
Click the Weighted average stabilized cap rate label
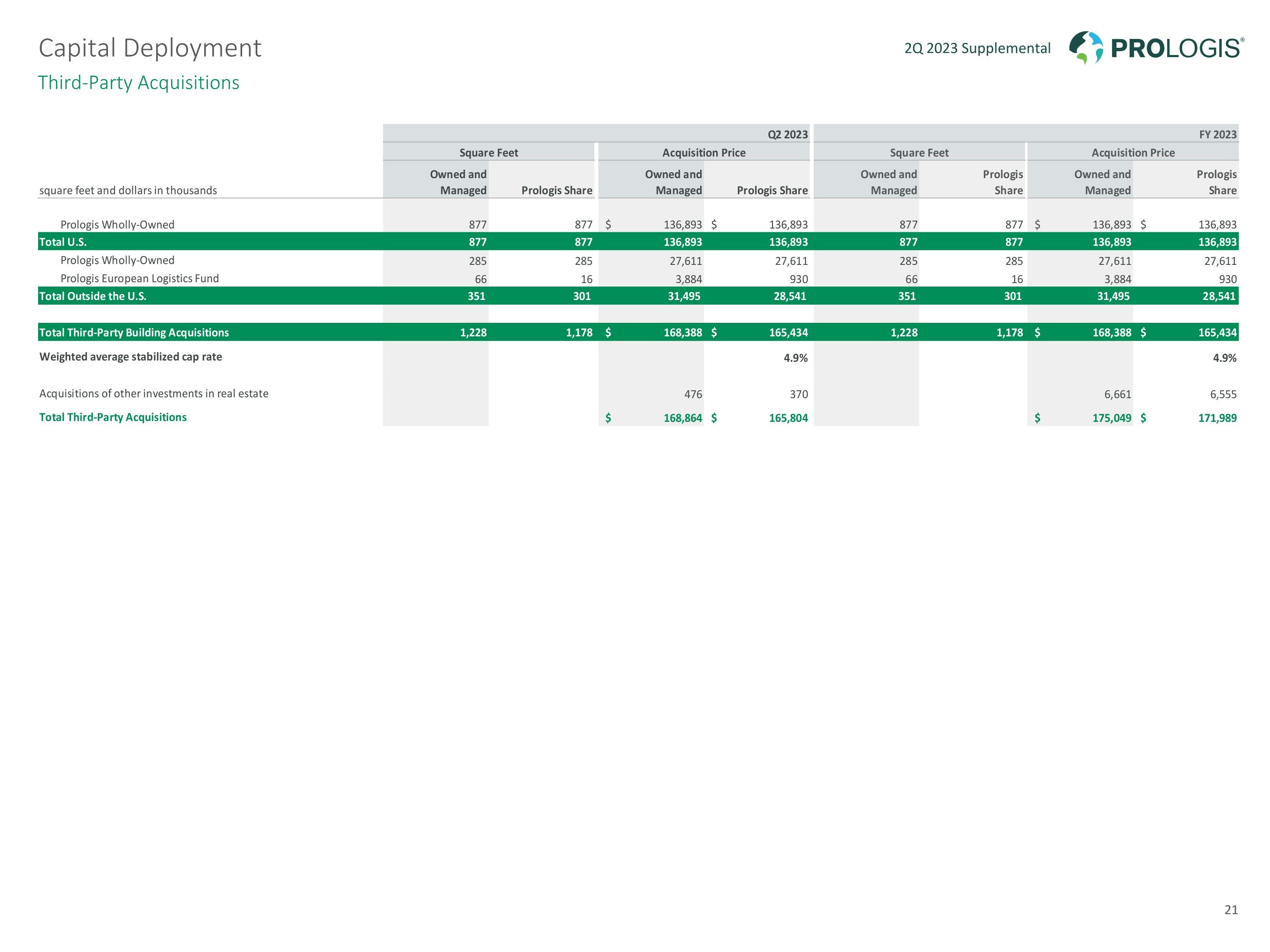[130, 357]
